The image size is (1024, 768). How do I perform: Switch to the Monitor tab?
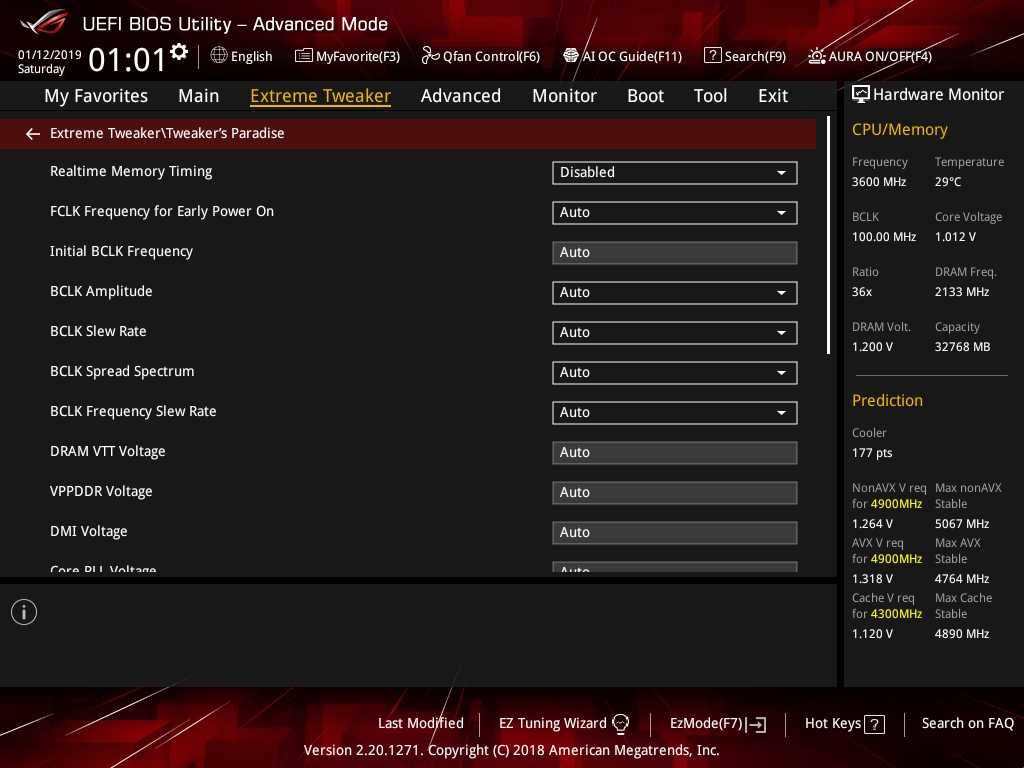(564, 96)
